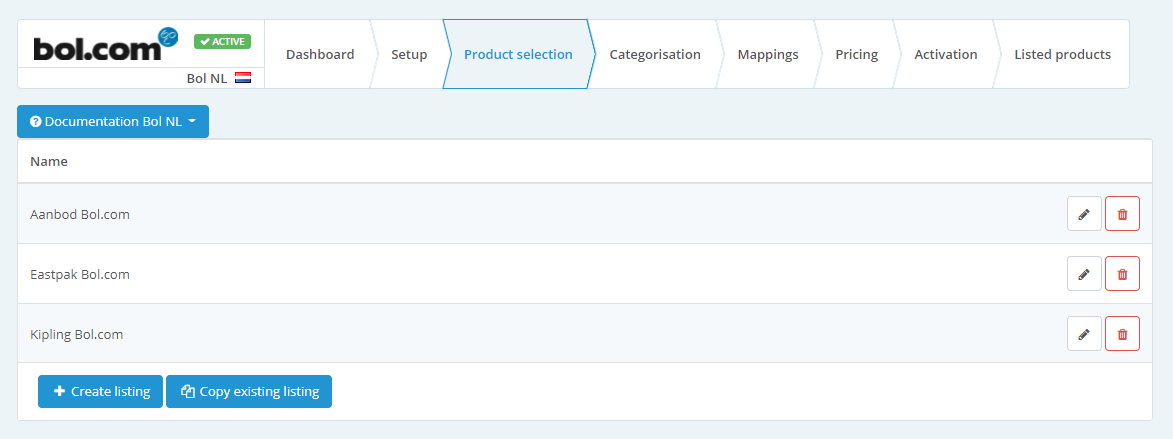Expand the Documentation Bol NL dropdown
This screenshot has width=1173, height=439.
[113, 121]
